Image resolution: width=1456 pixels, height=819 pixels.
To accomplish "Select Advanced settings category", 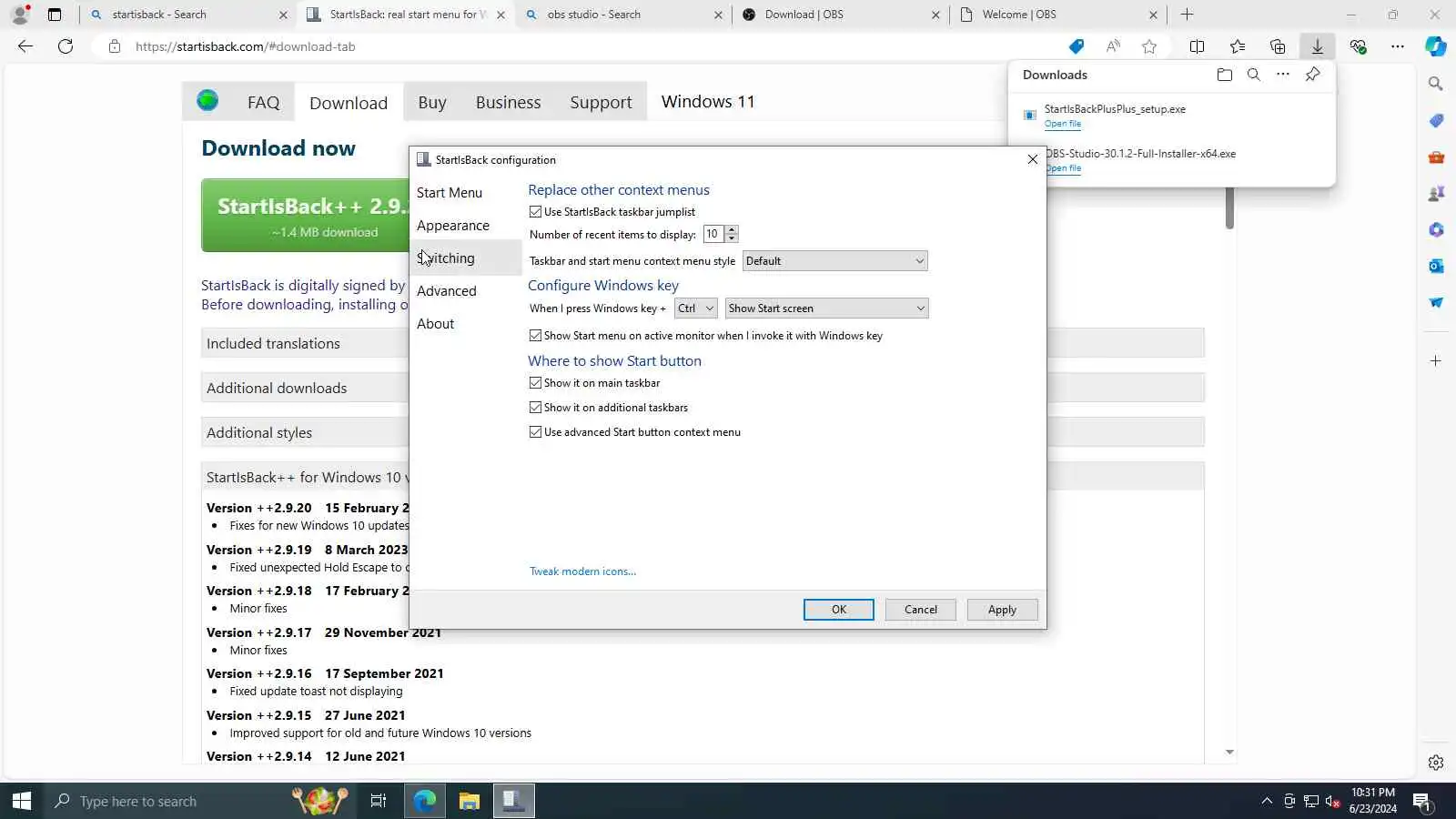I will (x=447, y=291).
